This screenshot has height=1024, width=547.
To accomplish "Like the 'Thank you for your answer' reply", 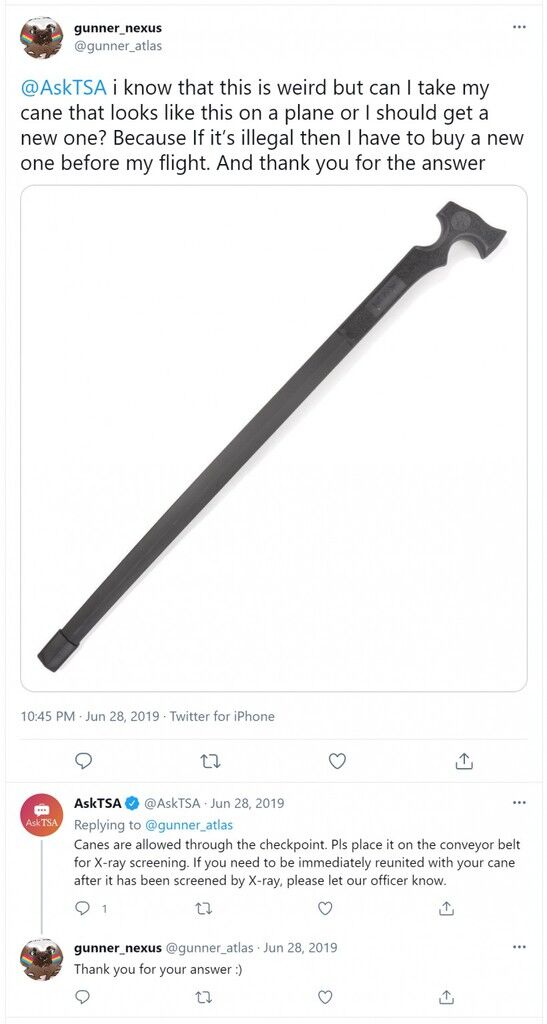I will 325,997.
